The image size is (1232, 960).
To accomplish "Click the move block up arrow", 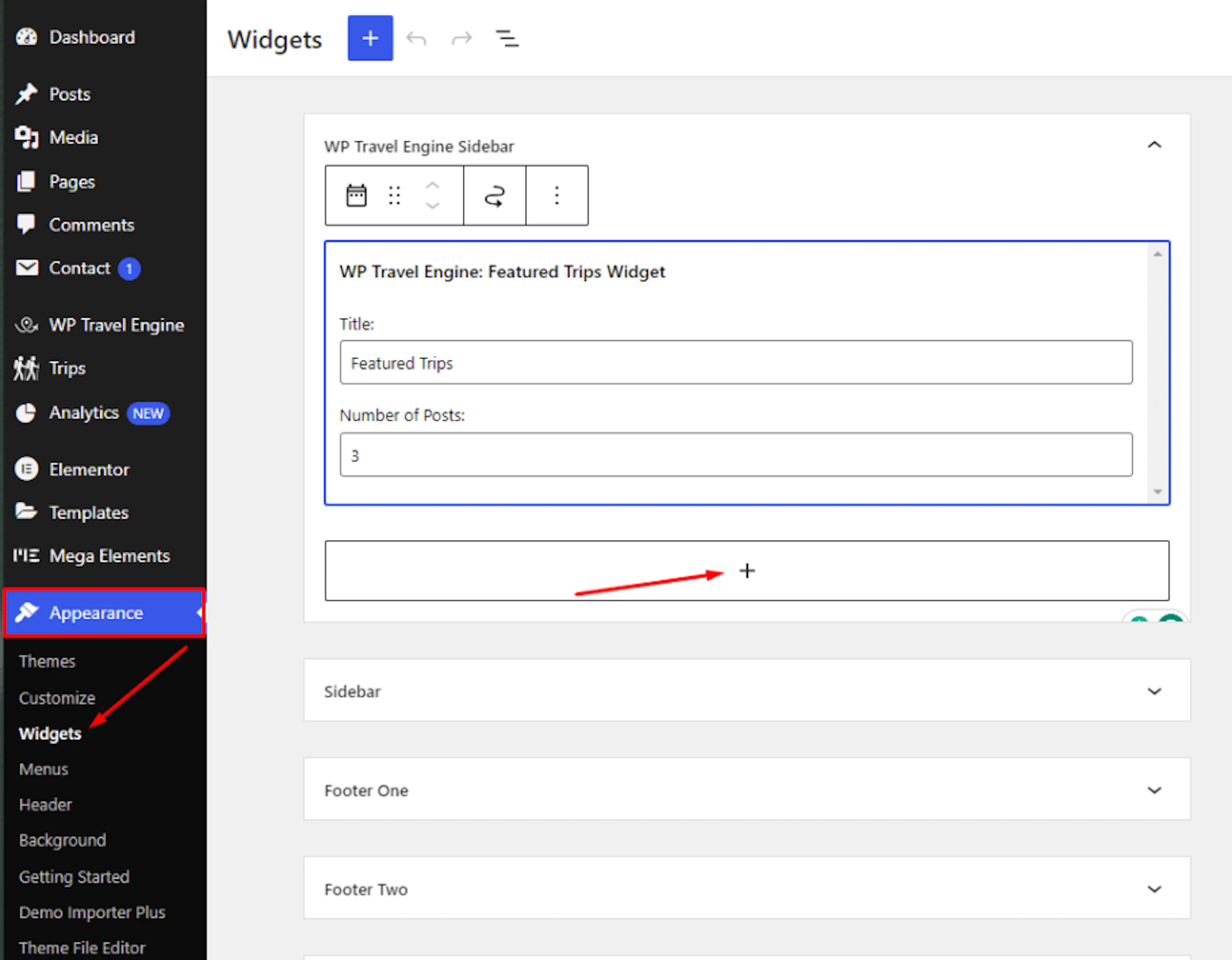I will [433, 185].
